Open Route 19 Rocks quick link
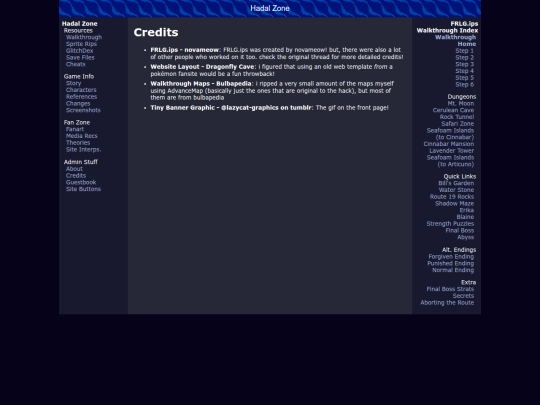 coord(452,197)
